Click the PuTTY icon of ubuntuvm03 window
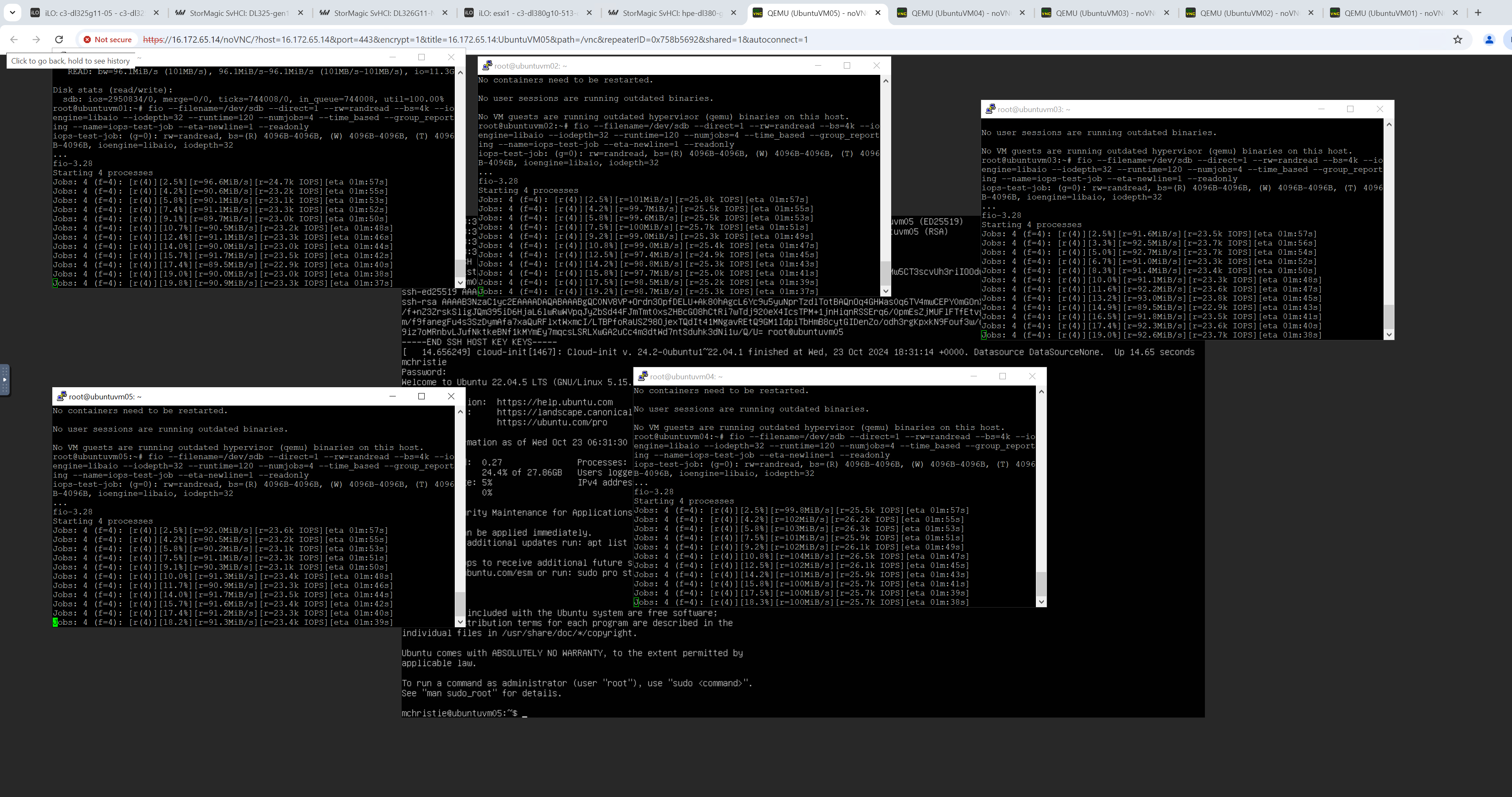The width and height of the screenshot is (1512, 797). (990, 109)
